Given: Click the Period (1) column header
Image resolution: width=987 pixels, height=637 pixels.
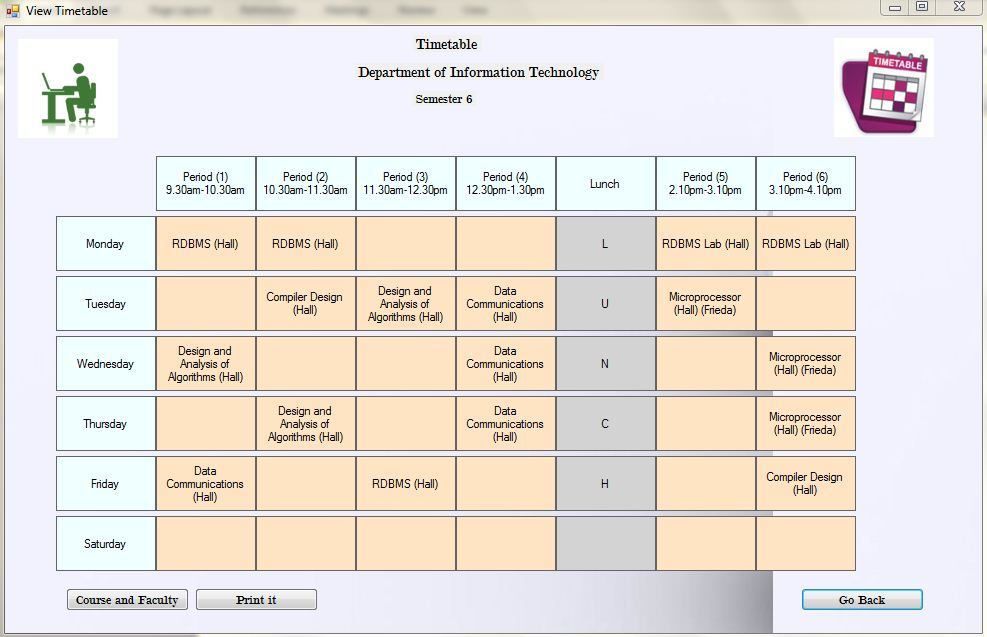Looking at the screenshot, I should coord(205,184).
